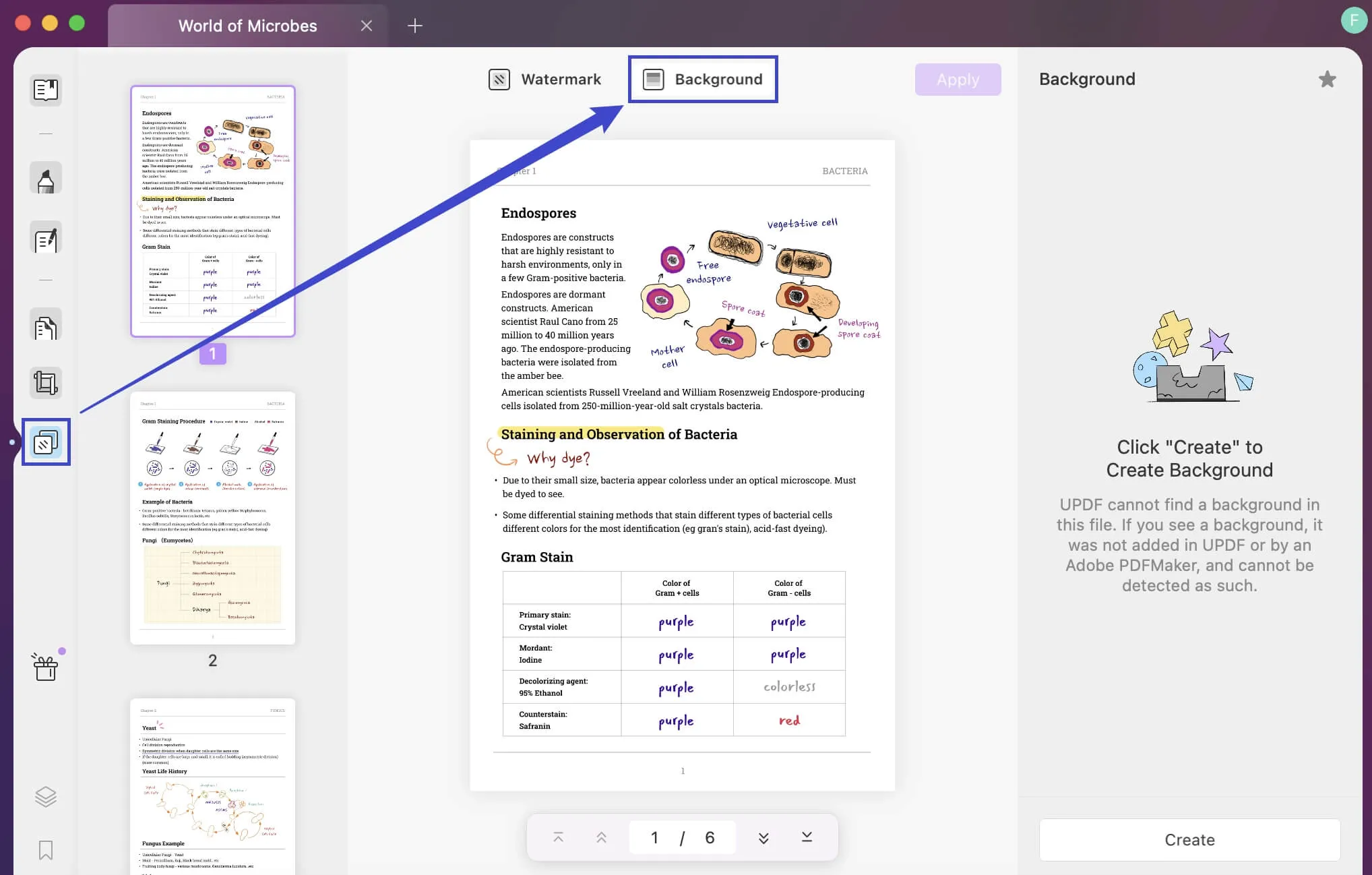Open a new tab with plus button
1372x875 pixels.
415,26
